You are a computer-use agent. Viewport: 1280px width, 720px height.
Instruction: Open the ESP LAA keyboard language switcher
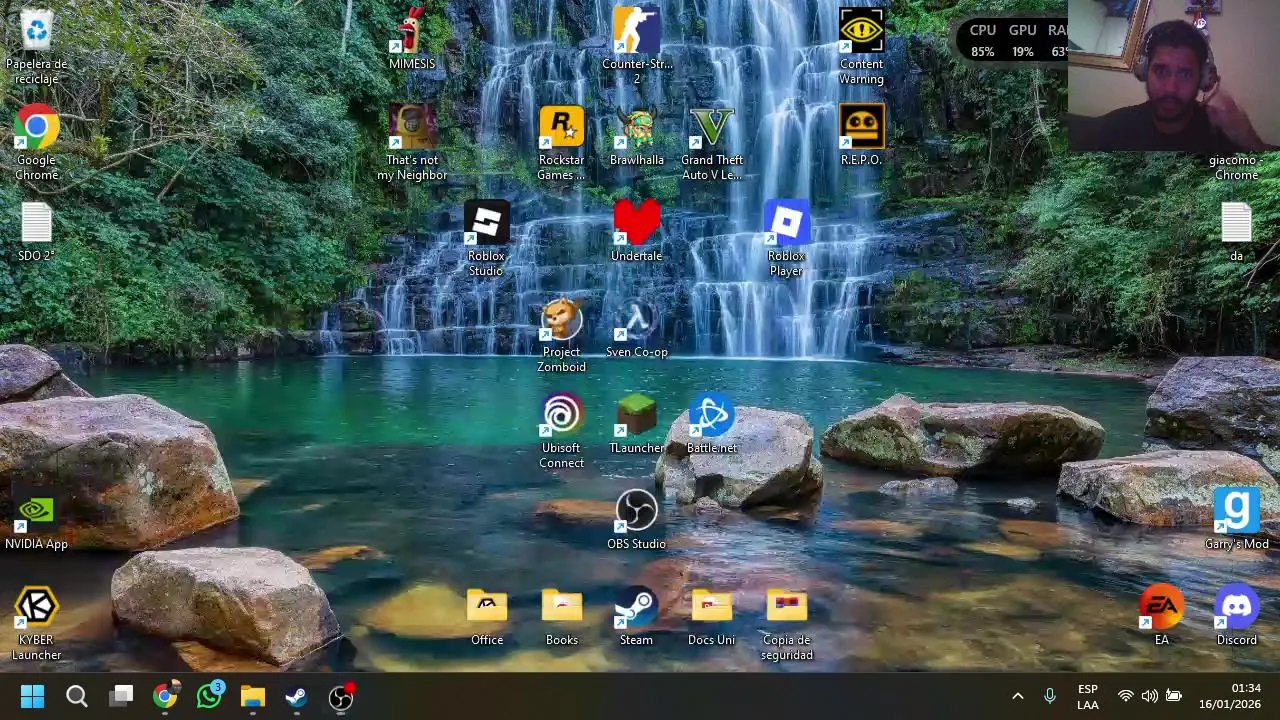coord(1088,696)
